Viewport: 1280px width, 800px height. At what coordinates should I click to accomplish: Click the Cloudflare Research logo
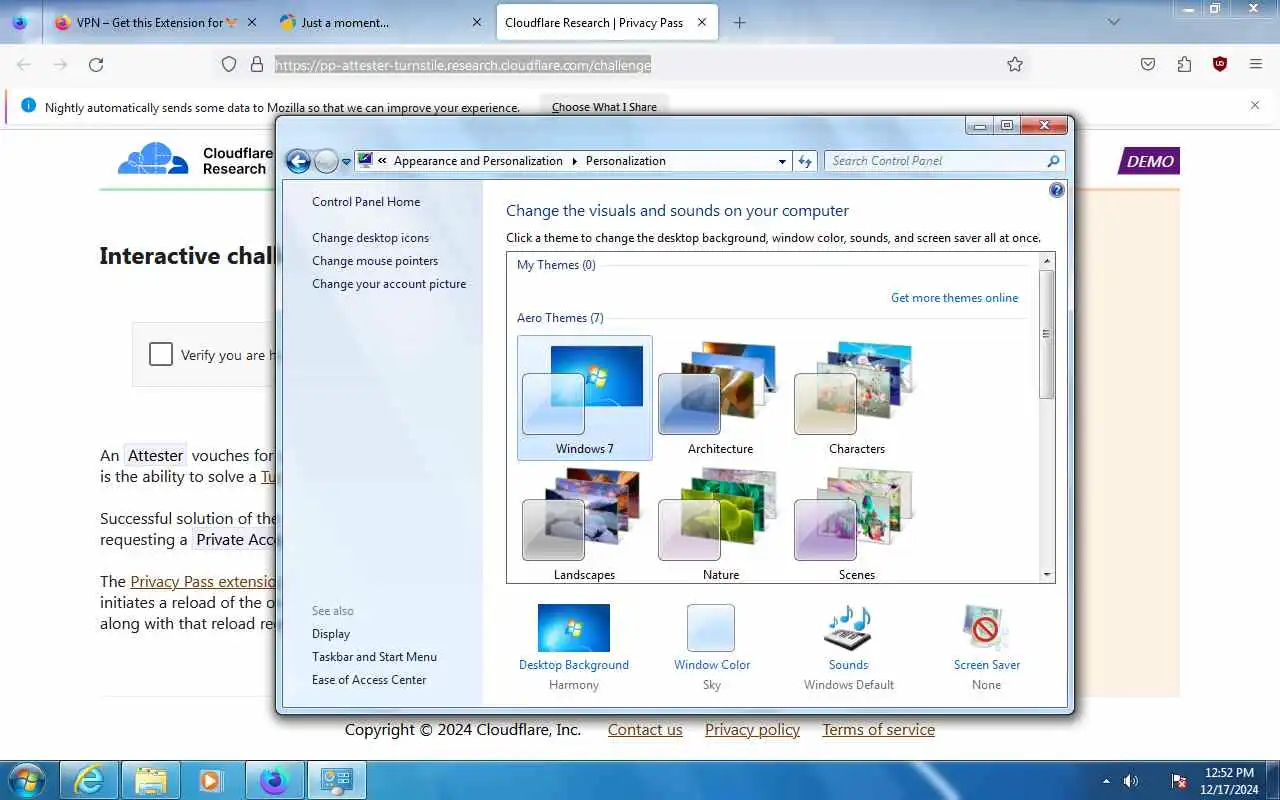(x=195, y=160)
